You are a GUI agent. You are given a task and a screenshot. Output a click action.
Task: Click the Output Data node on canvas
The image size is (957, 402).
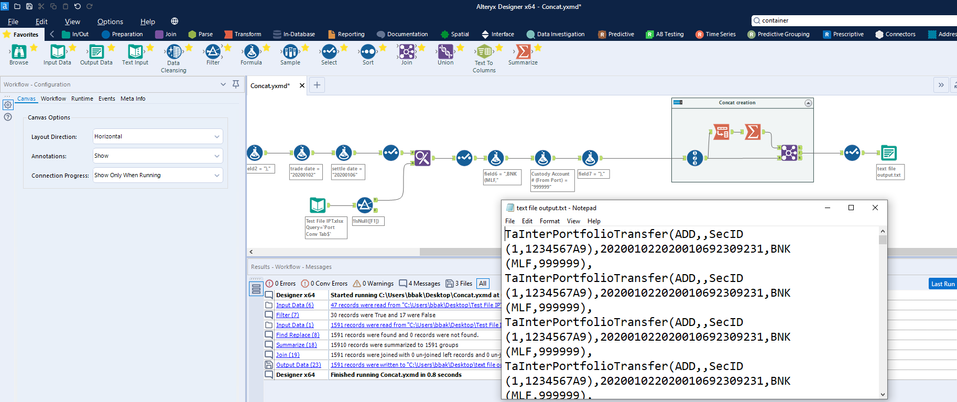(886, 153)
